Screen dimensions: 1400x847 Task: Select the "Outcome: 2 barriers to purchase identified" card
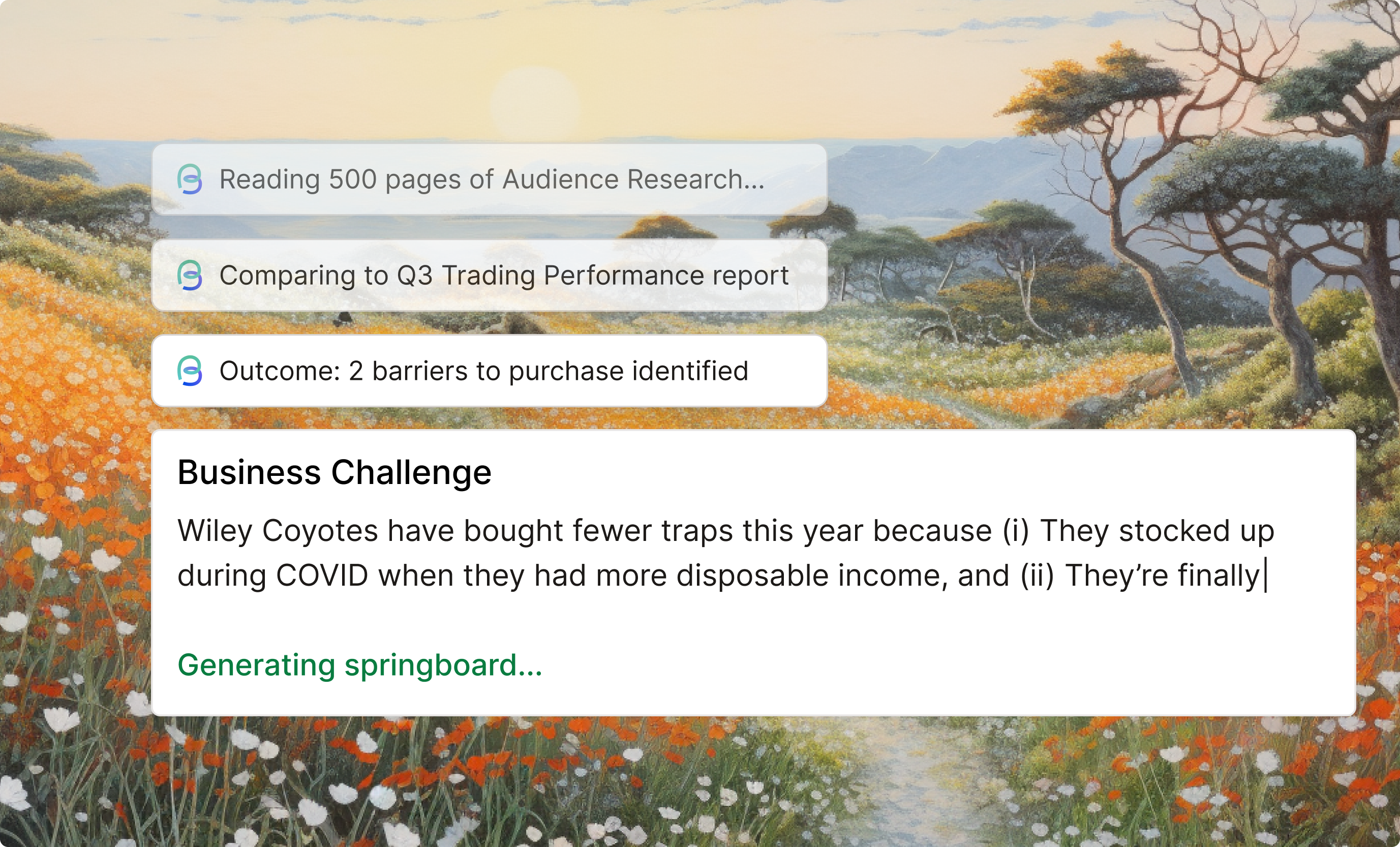click(x=489, y=371)
